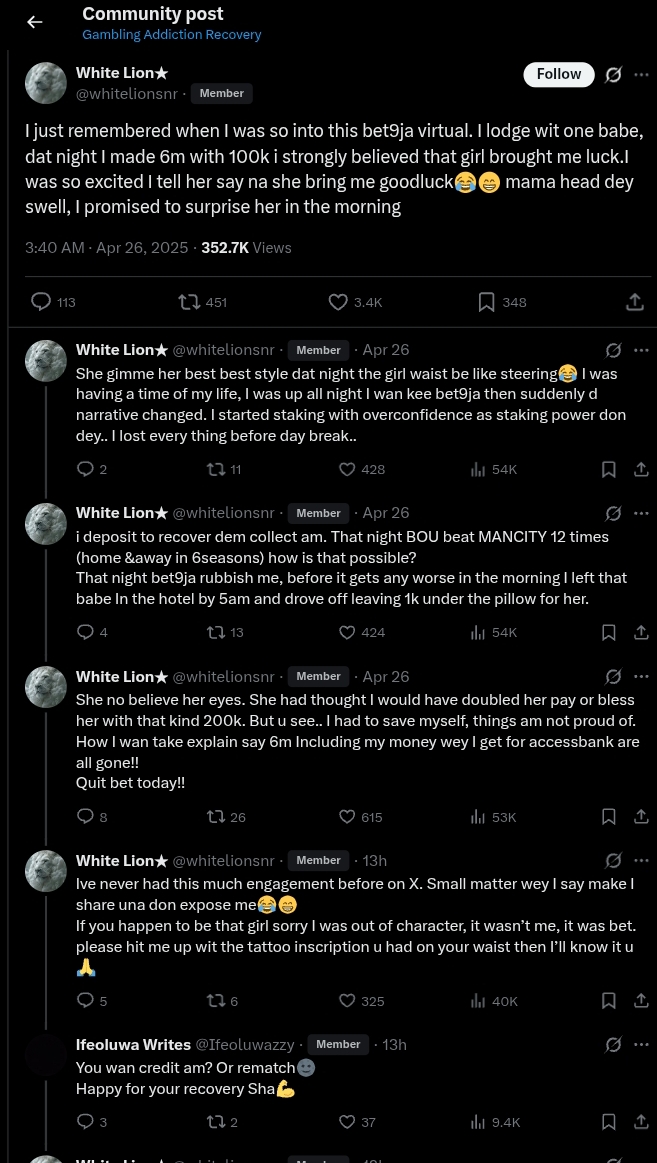Reply to main post with 113 comments
The image size is (657, 1163).
coord(42,302)
